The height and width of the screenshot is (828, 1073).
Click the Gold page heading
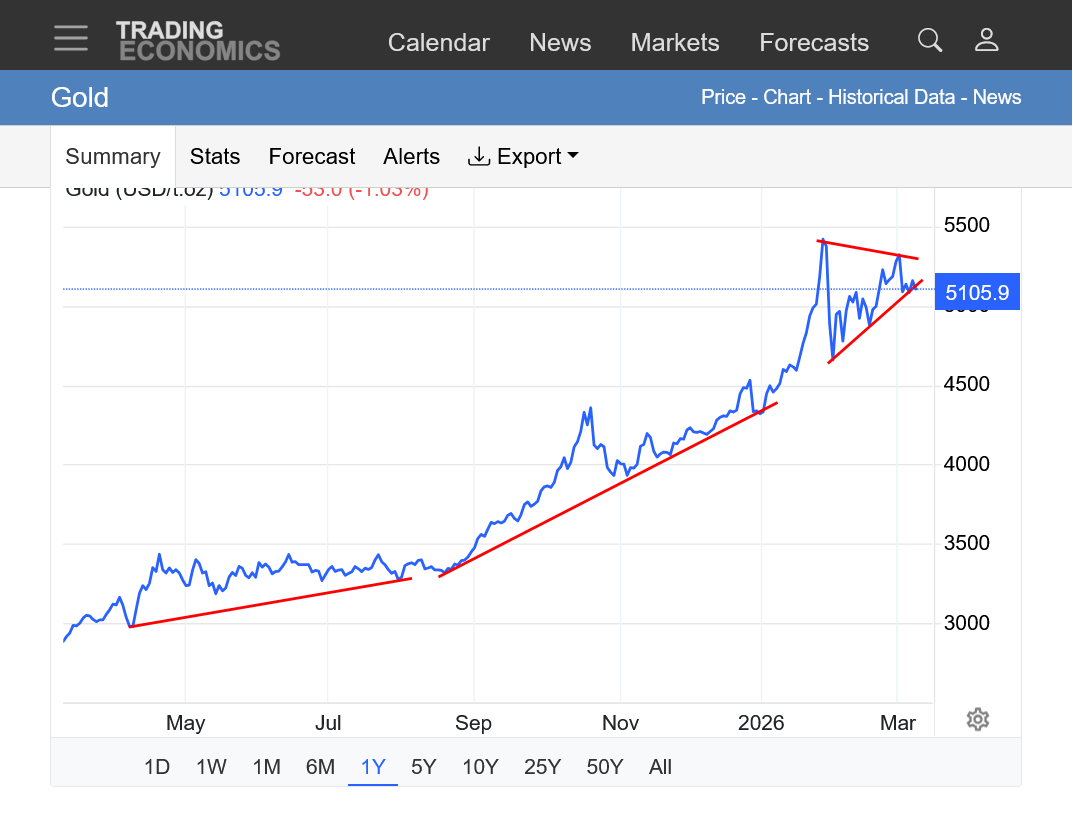tap(80, 98)
